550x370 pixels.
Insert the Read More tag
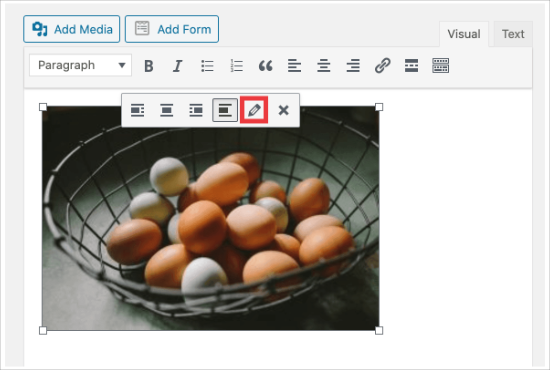(x=411, y=66)
